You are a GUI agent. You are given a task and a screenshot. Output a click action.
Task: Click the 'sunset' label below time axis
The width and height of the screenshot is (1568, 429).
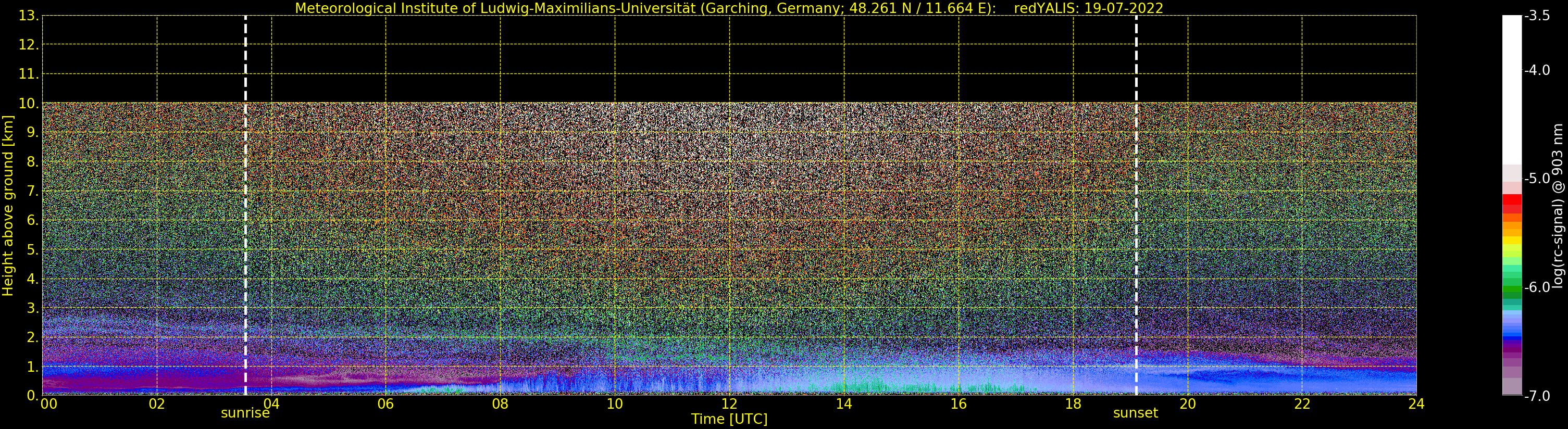pos(1136,413)
